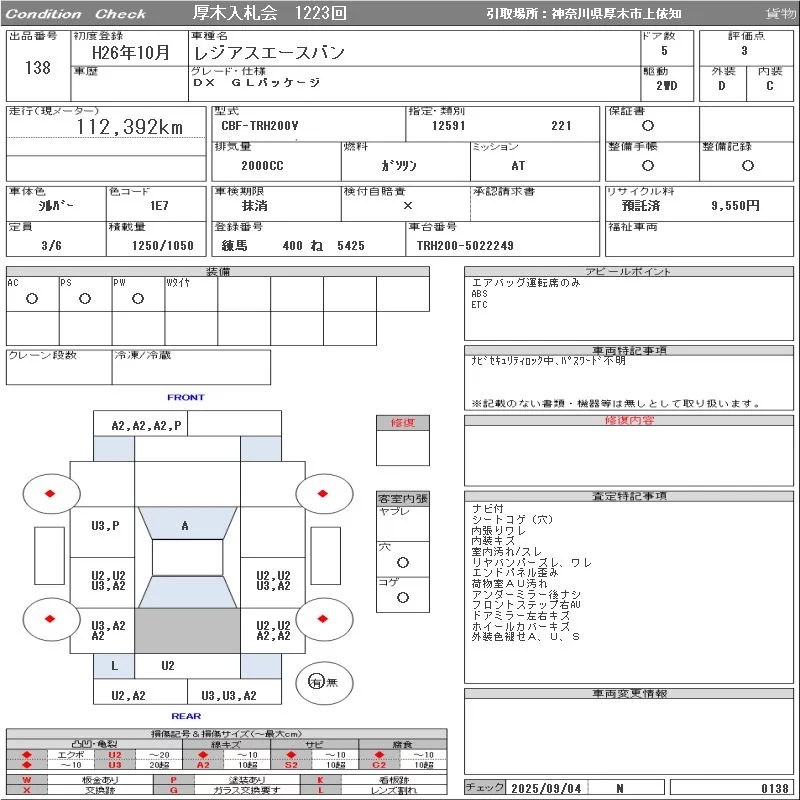The image size is (800, 800).
Task: Click the circle under 穴 in 客室内張
Action: (x=403, y=562)
